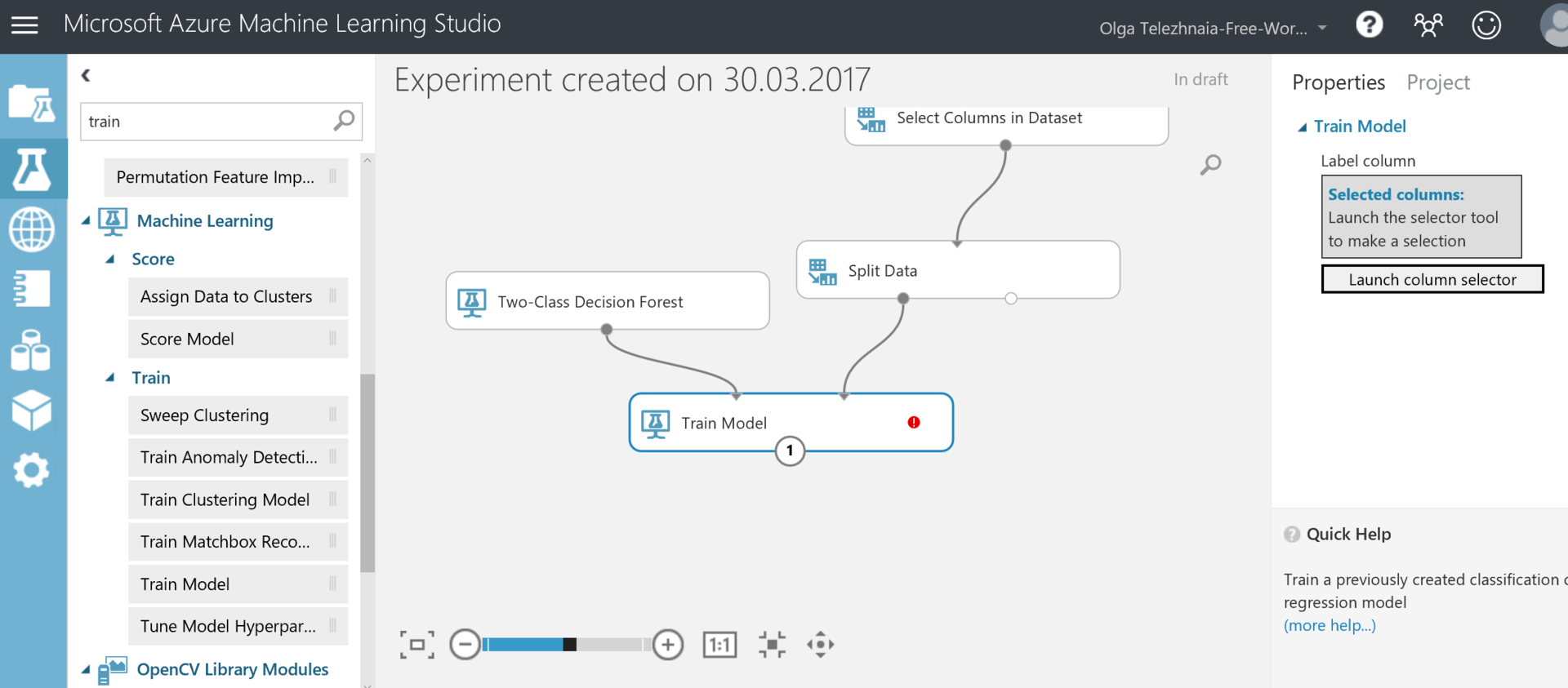This screenshot has height=688, width=1568.
Task: Collapse the Train Model properties section
Action: pos(1303,127)
